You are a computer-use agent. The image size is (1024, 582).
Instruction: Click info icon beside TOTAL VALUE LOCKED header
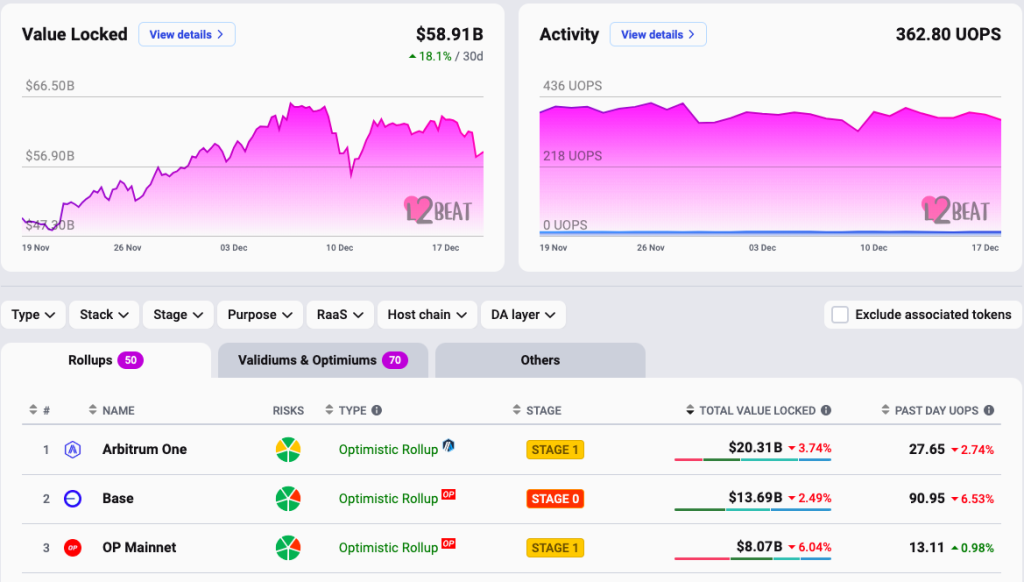coord(826,410)
